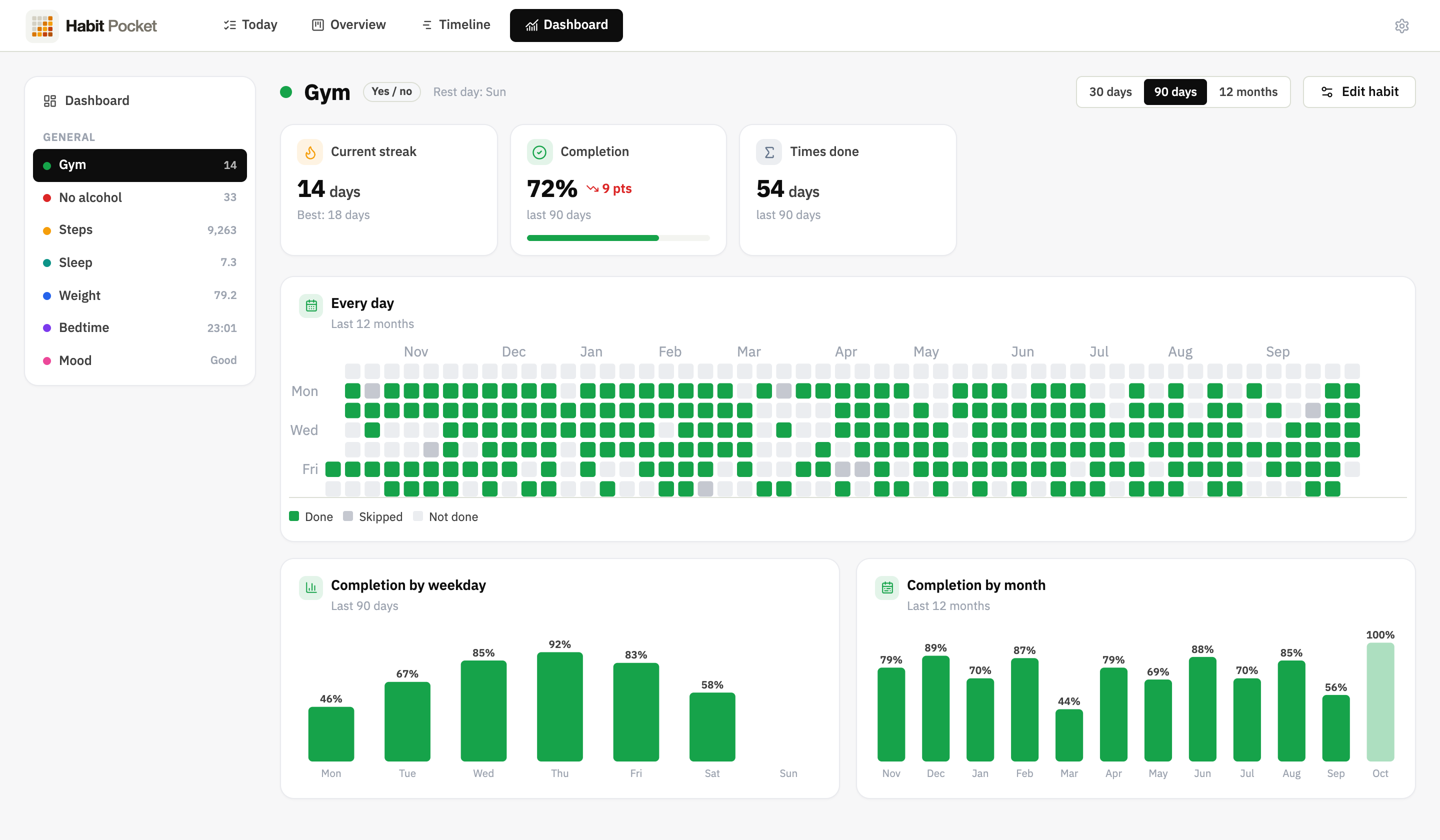This screenshot has height=840, width=1440.
Task: Click the calendar icon beside Completion by month
Action: pos(887,587)
